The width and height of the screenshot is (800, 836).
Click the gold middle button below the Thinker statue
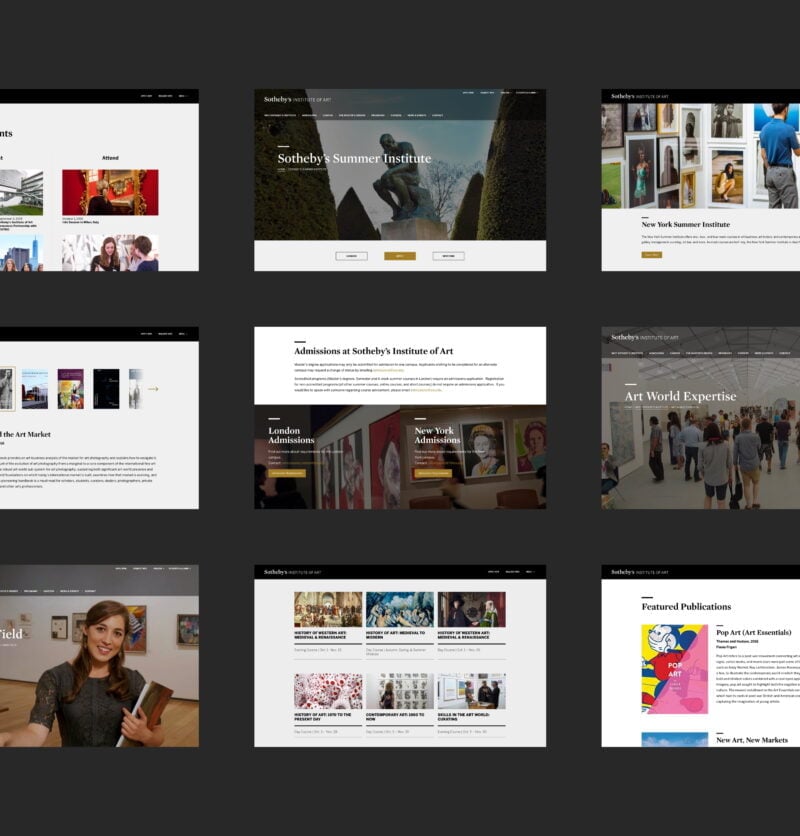coord(399,256)
